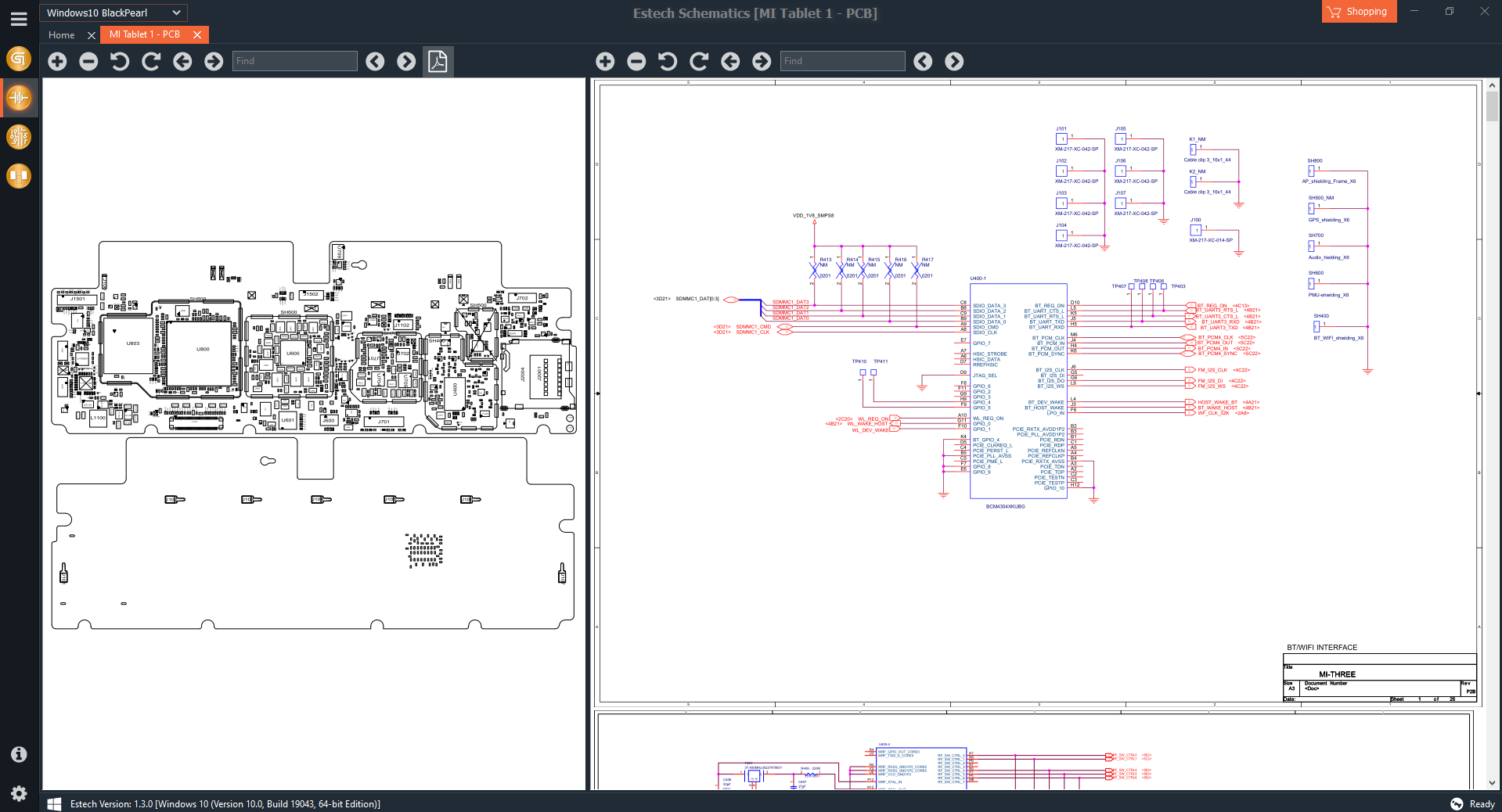This screenshot has height=812, width=1502.
Task: Close the Home tab
Action: click(91, 35)
